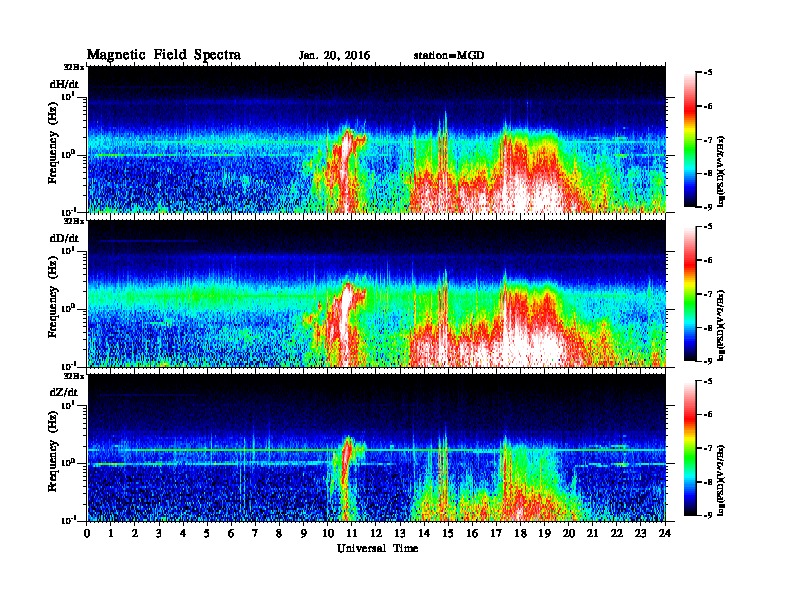Click the "-5" tick on dZ/dt color scale
Screen dimensions: 792x612
click(x=708, y=381)
